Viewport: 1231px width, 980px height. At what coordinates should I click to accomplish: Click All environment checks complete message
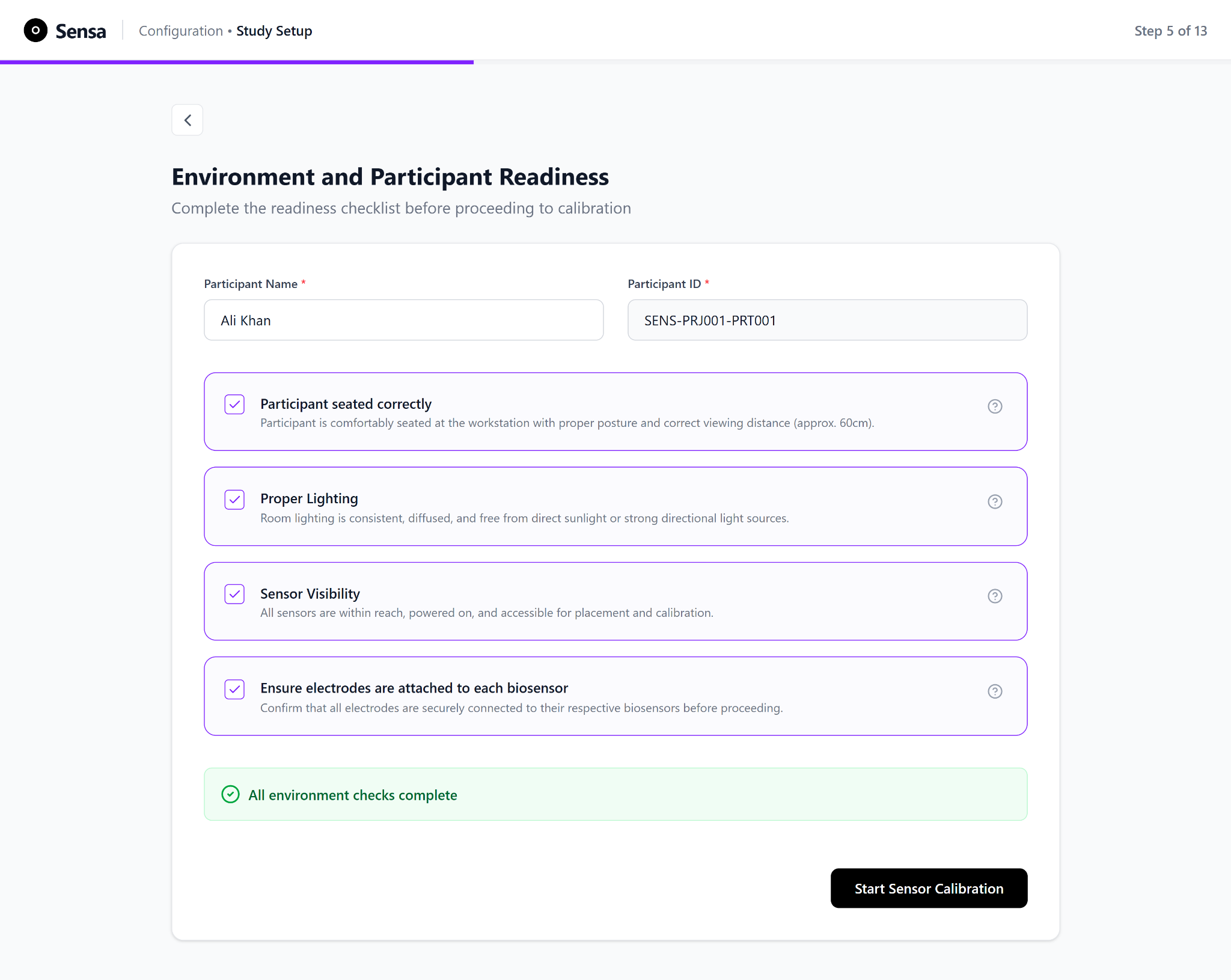(x=353, y=795)
